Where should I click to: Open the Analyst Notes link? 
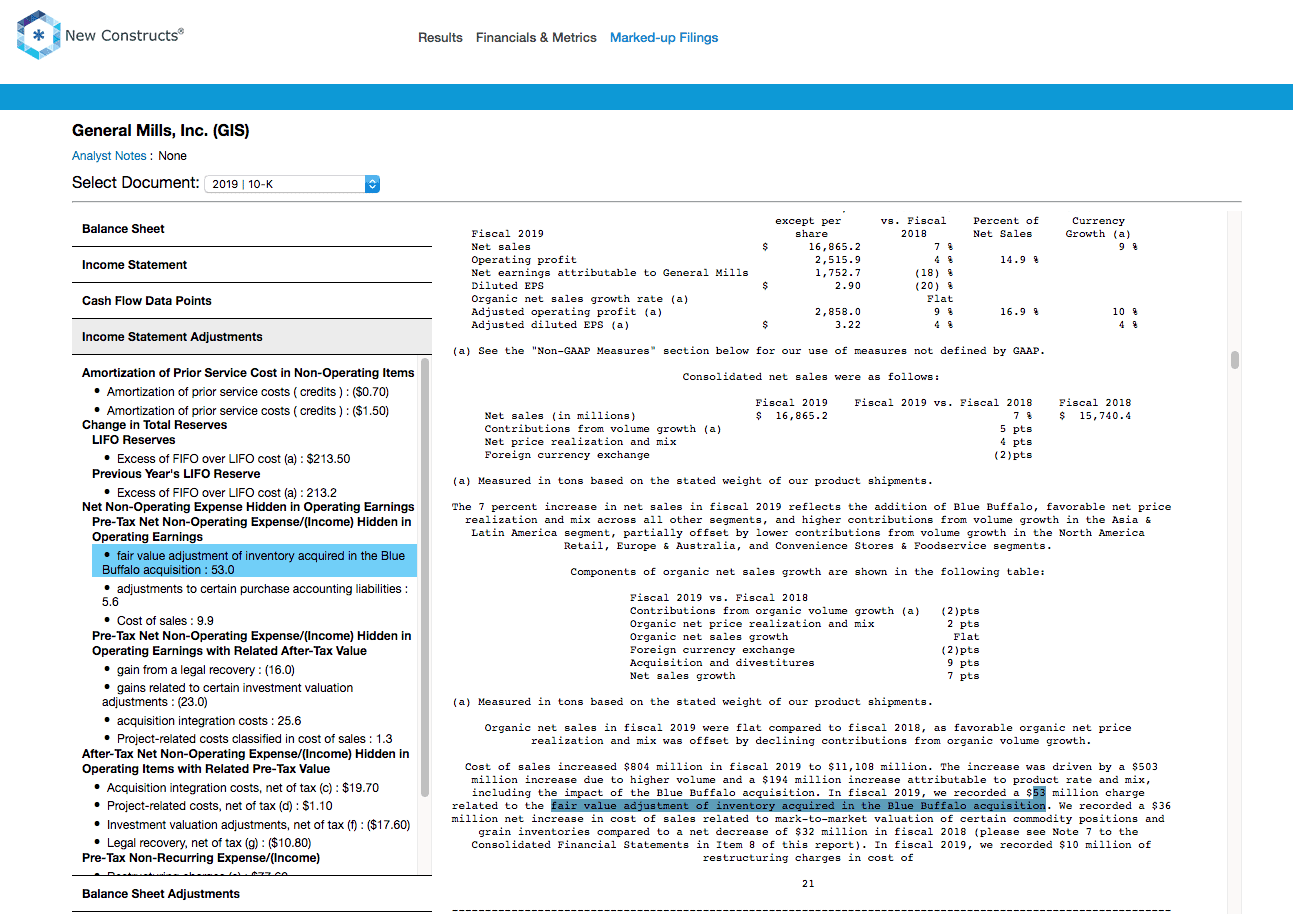coord(109,156)
